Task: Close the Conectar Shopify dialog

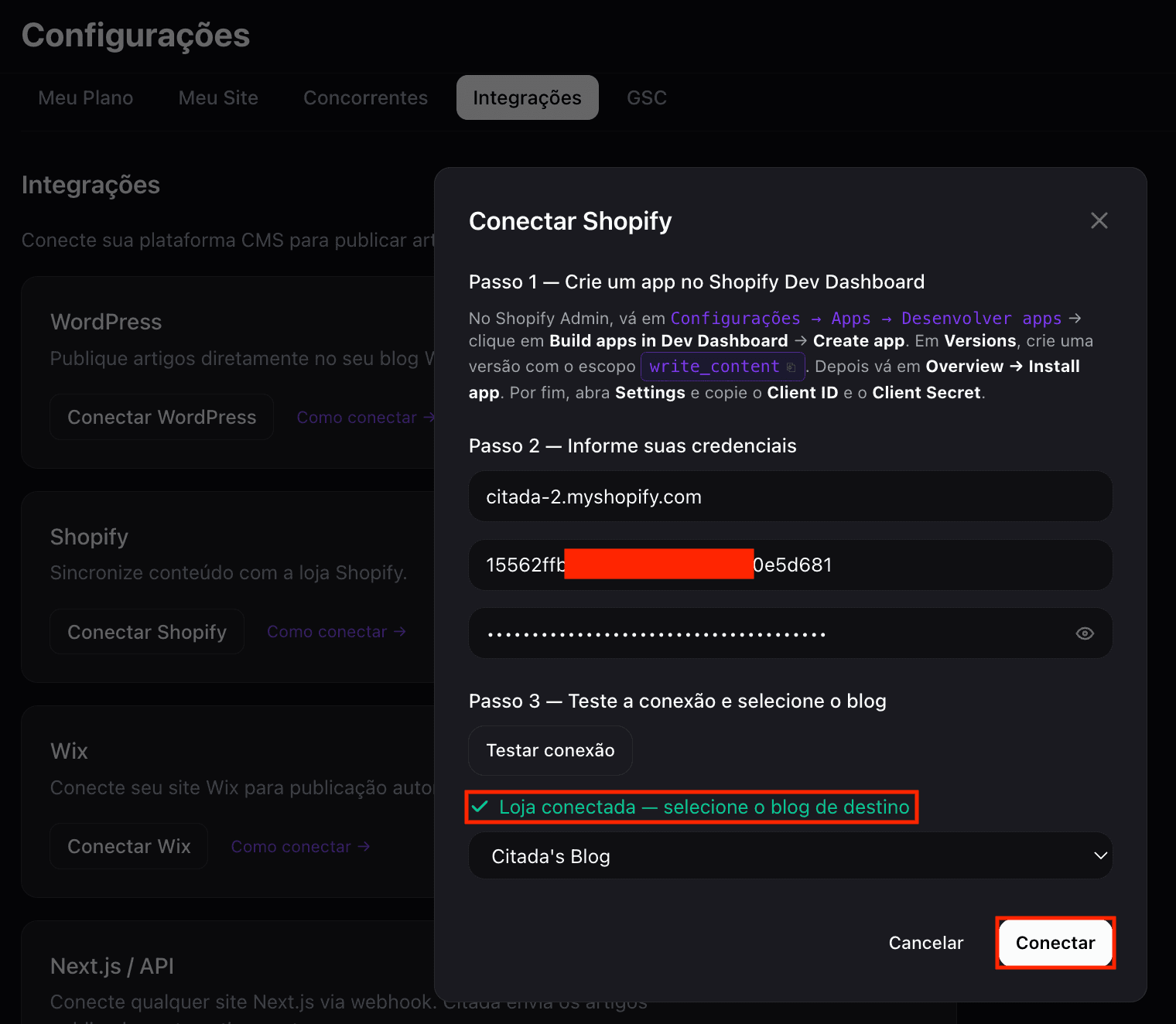Action: point(1099,220)
